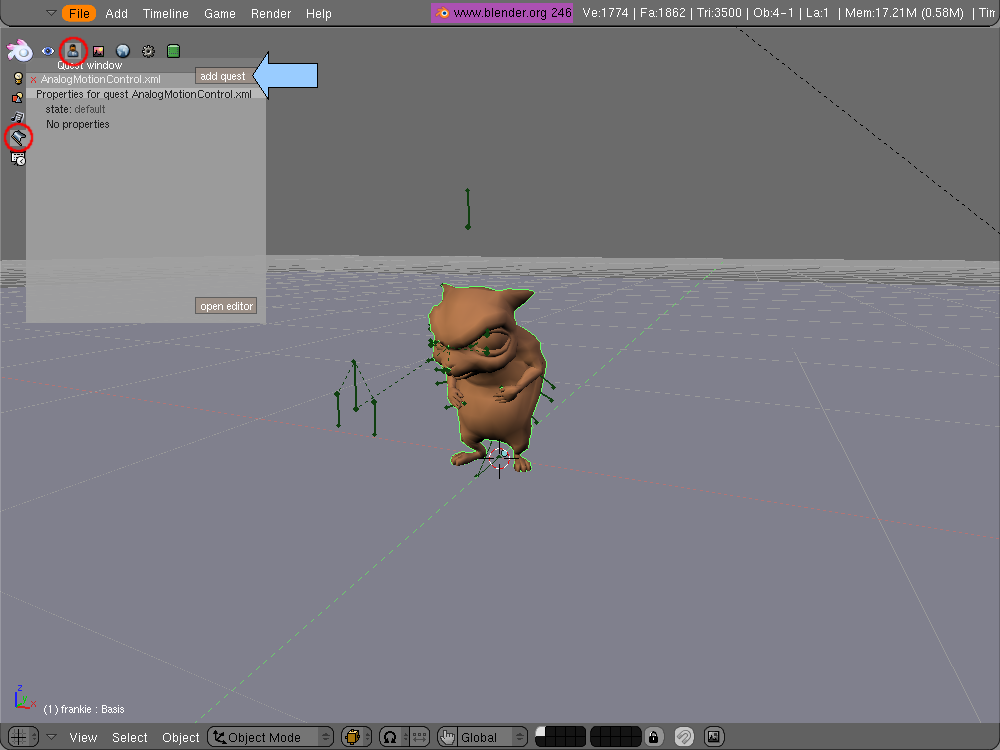
Task: Click the flag icon in left sidebar
Action: pos(18,137)
